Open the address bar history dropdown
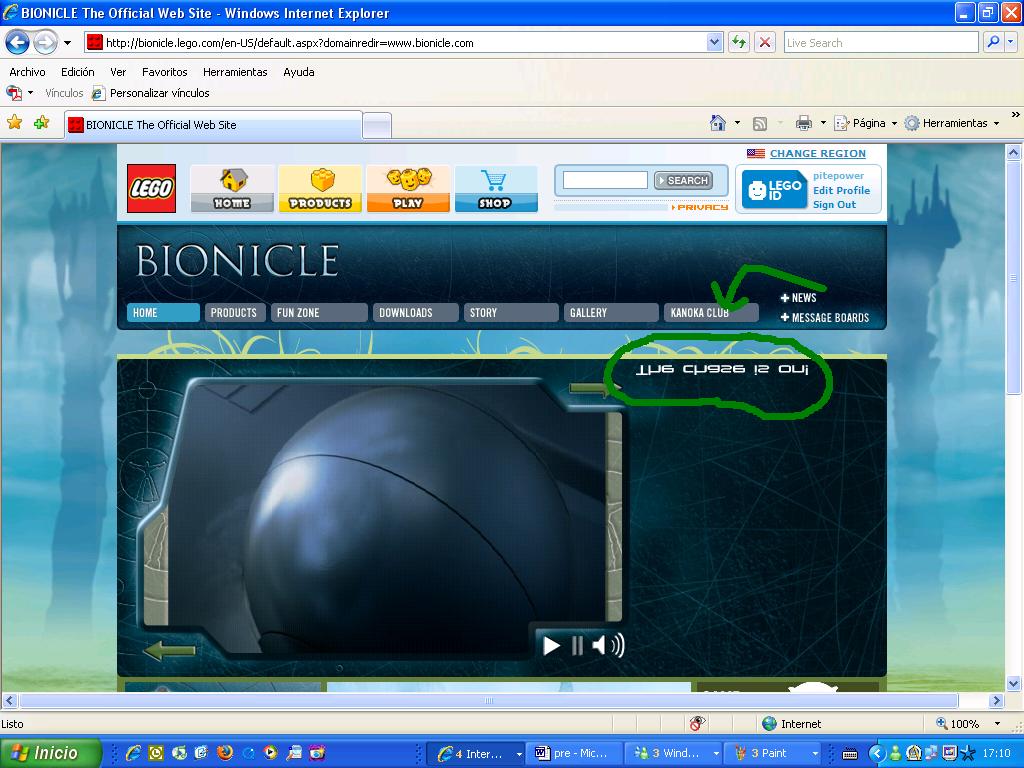The height and width of the screenshot is (768, 1024). (713, 42)
